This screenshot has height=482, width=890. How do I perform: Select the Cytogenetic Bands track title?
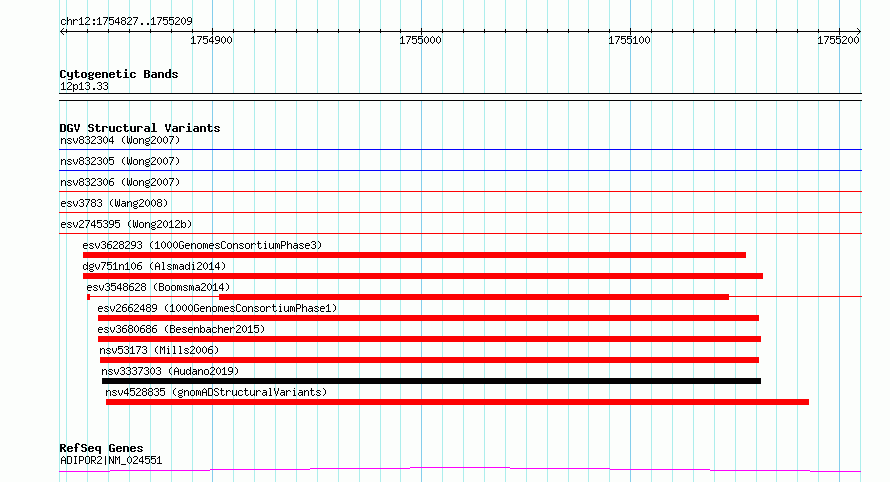[119, 74]
